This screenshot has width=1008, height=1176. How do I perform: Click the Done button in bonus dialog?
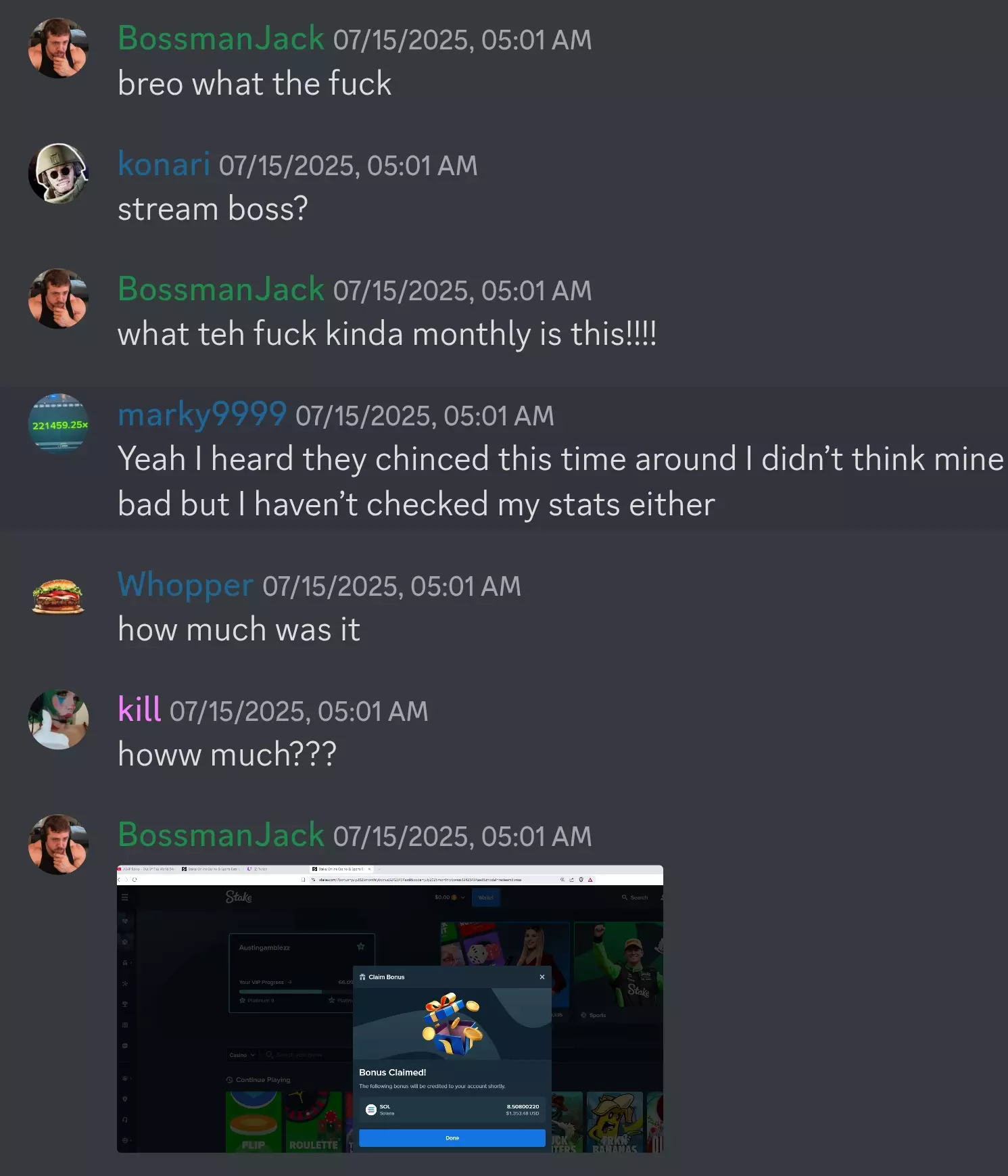pyautogui.click(x=452, y=1138)
